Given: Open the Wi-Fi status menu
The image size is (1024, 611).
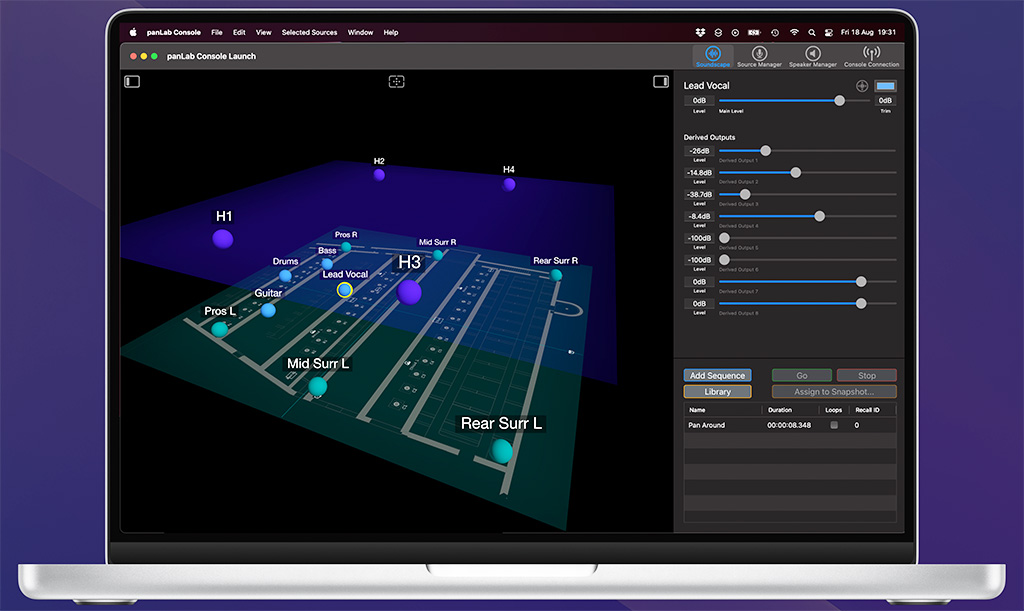Looking at the screenshot, I should click(794, 32).
